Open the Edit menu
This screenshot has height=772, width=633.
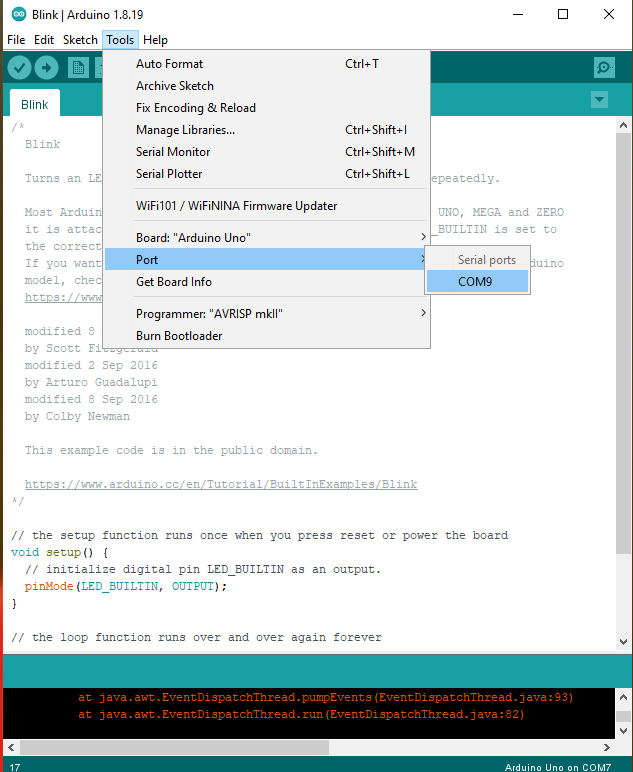click(44, 40)
